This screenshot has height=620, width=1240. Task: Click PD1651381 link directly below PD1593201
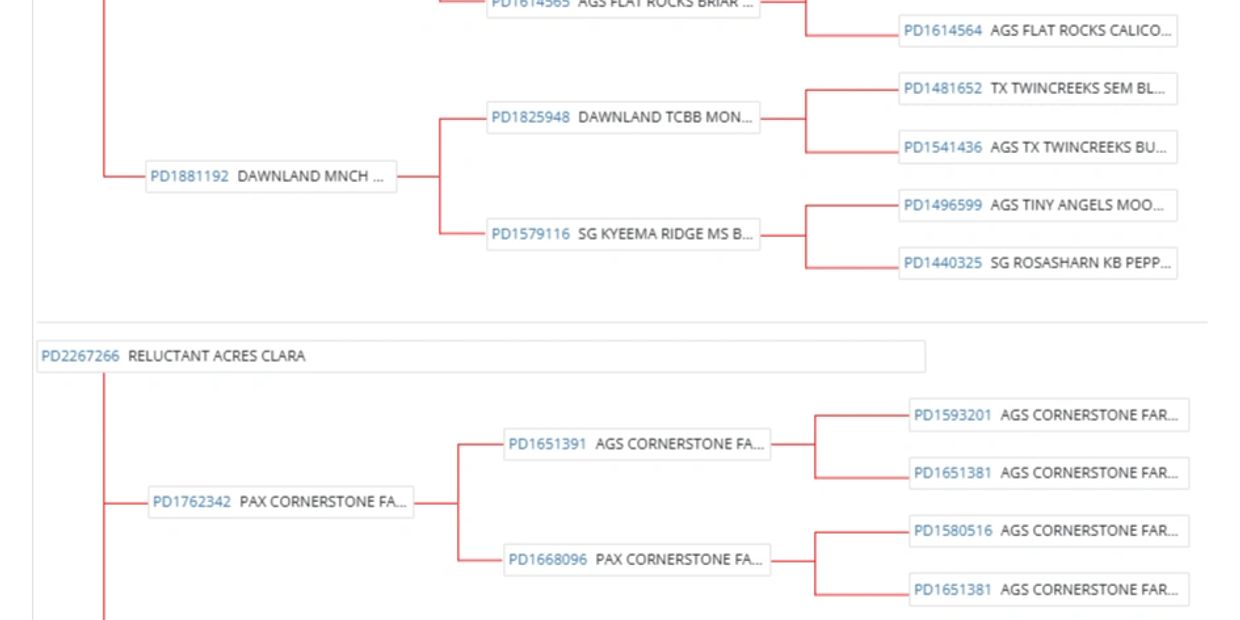coord(952,472)
